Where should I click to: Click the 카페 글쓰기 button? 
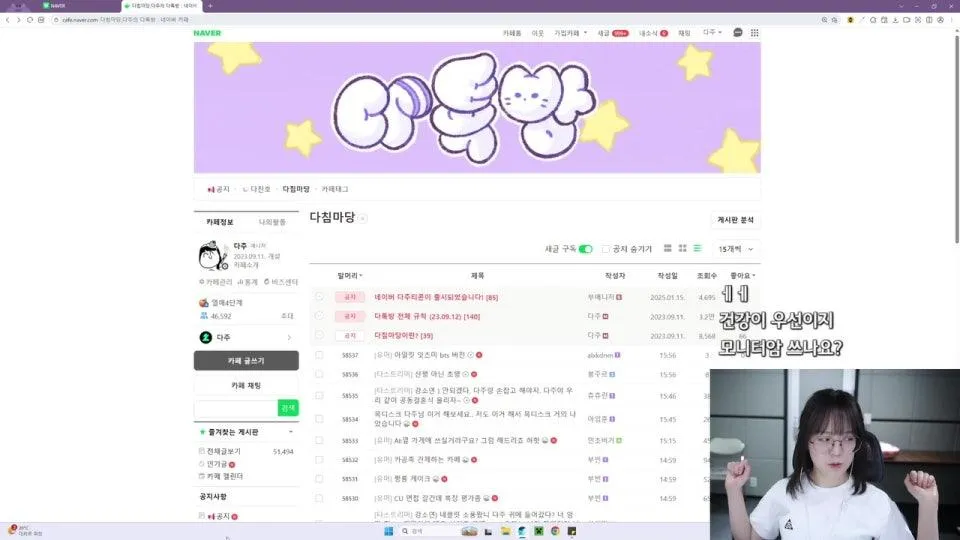pos(246,361)
